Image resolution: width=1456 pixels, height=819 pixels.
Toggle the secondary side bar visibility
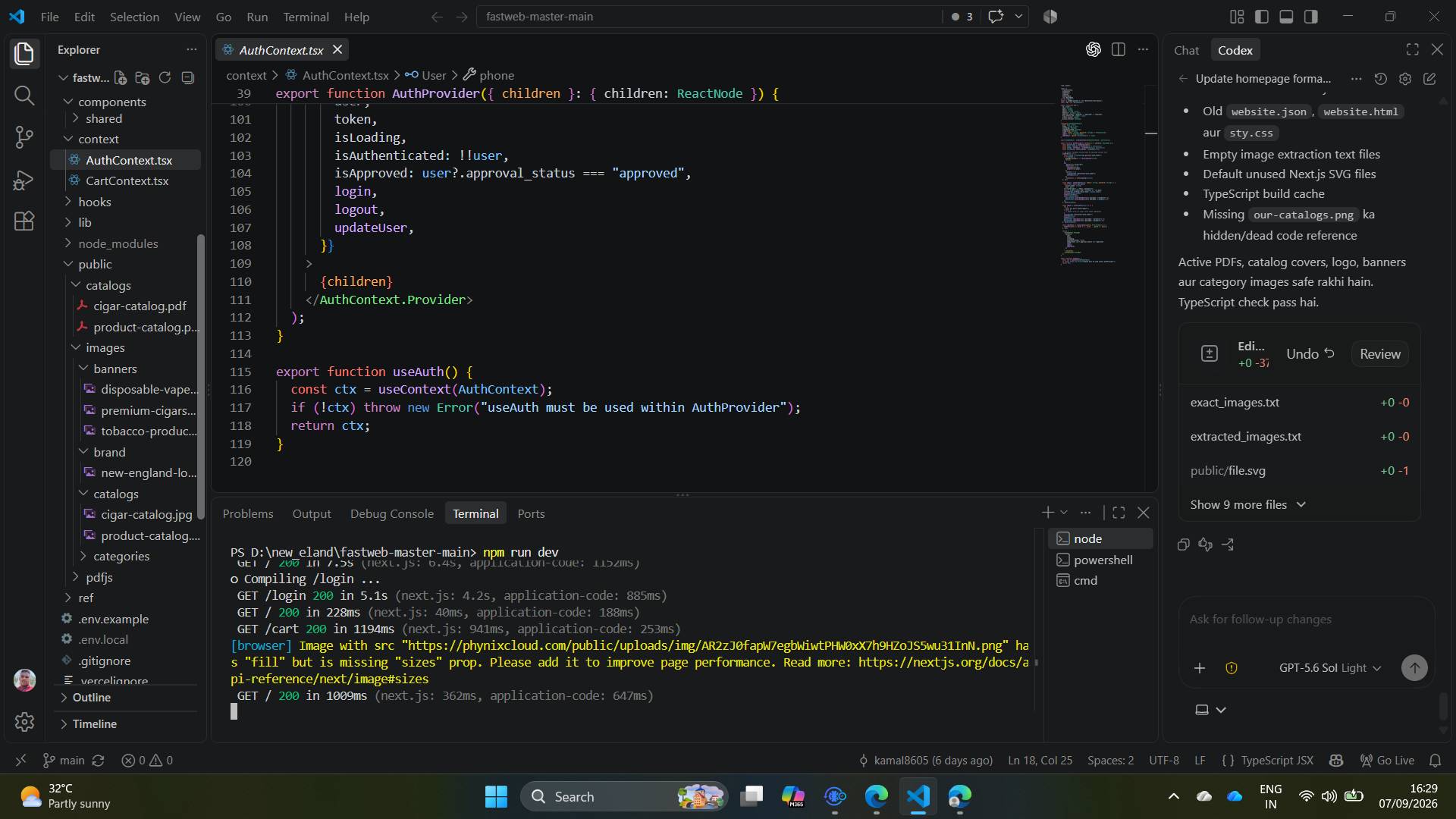1310,17
